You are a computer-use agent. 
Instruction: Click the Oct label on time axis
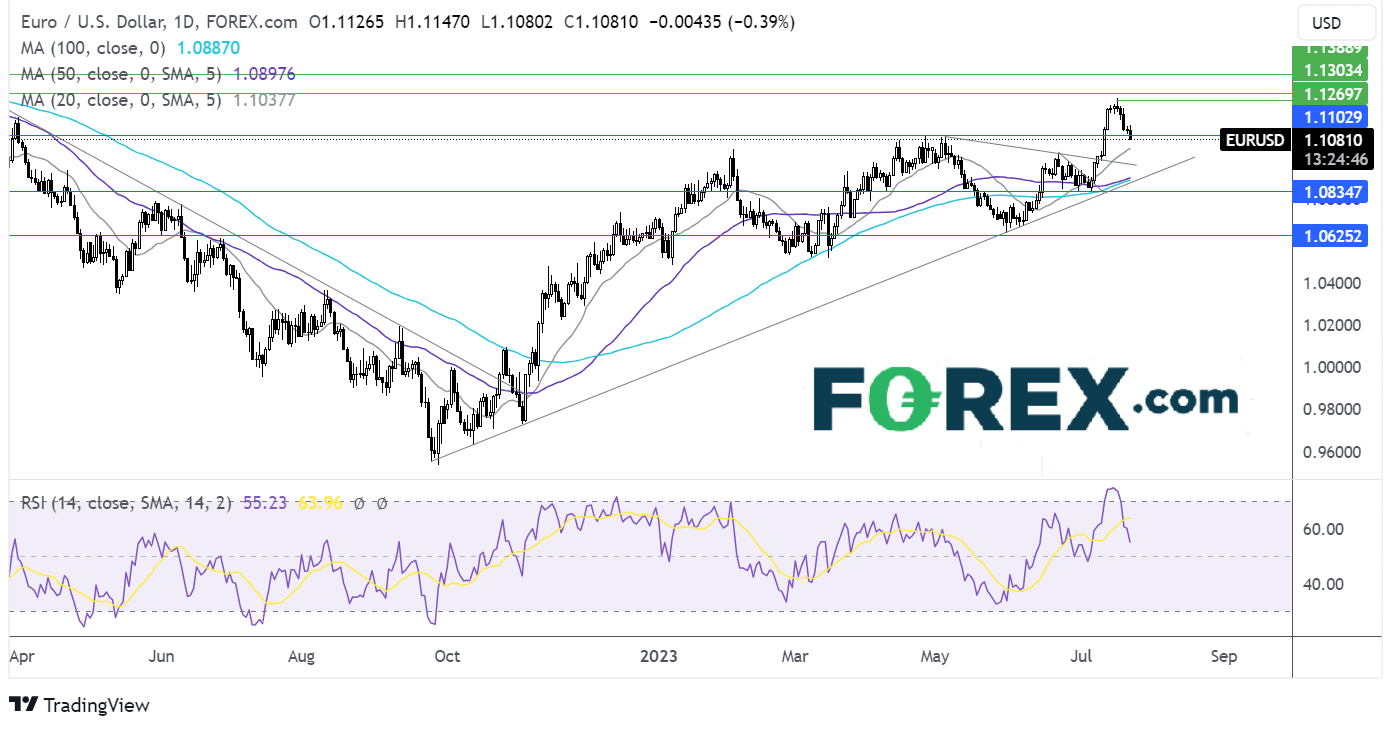point(447,657)
